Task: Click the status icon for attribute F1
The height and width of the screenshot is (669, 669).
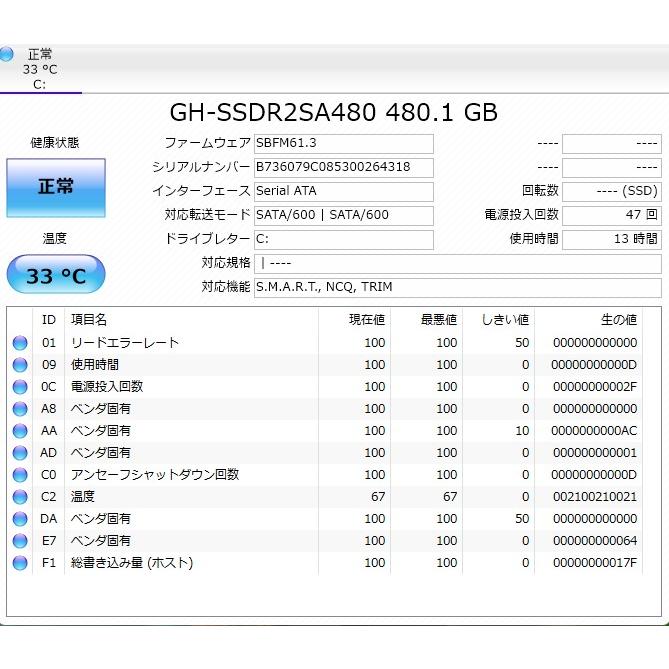Action: click(x=20, y=563)
